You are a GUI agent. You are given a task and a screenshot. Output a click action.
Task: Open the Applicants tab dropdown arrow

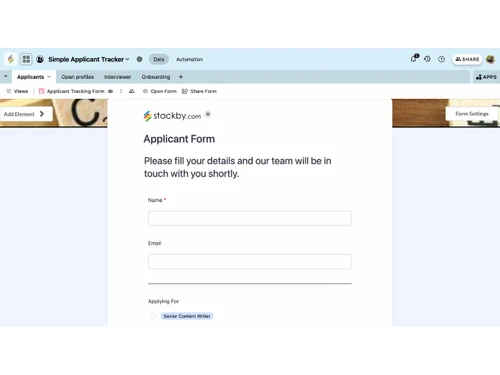(x=49, y=77)
